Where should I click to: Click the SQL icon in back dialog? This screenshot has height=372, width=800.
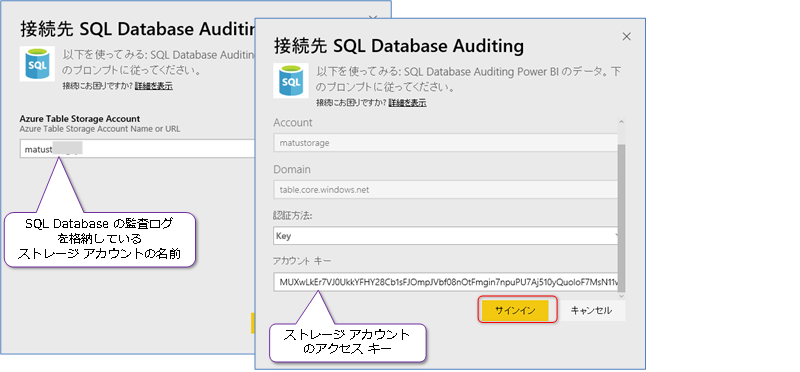37,64
